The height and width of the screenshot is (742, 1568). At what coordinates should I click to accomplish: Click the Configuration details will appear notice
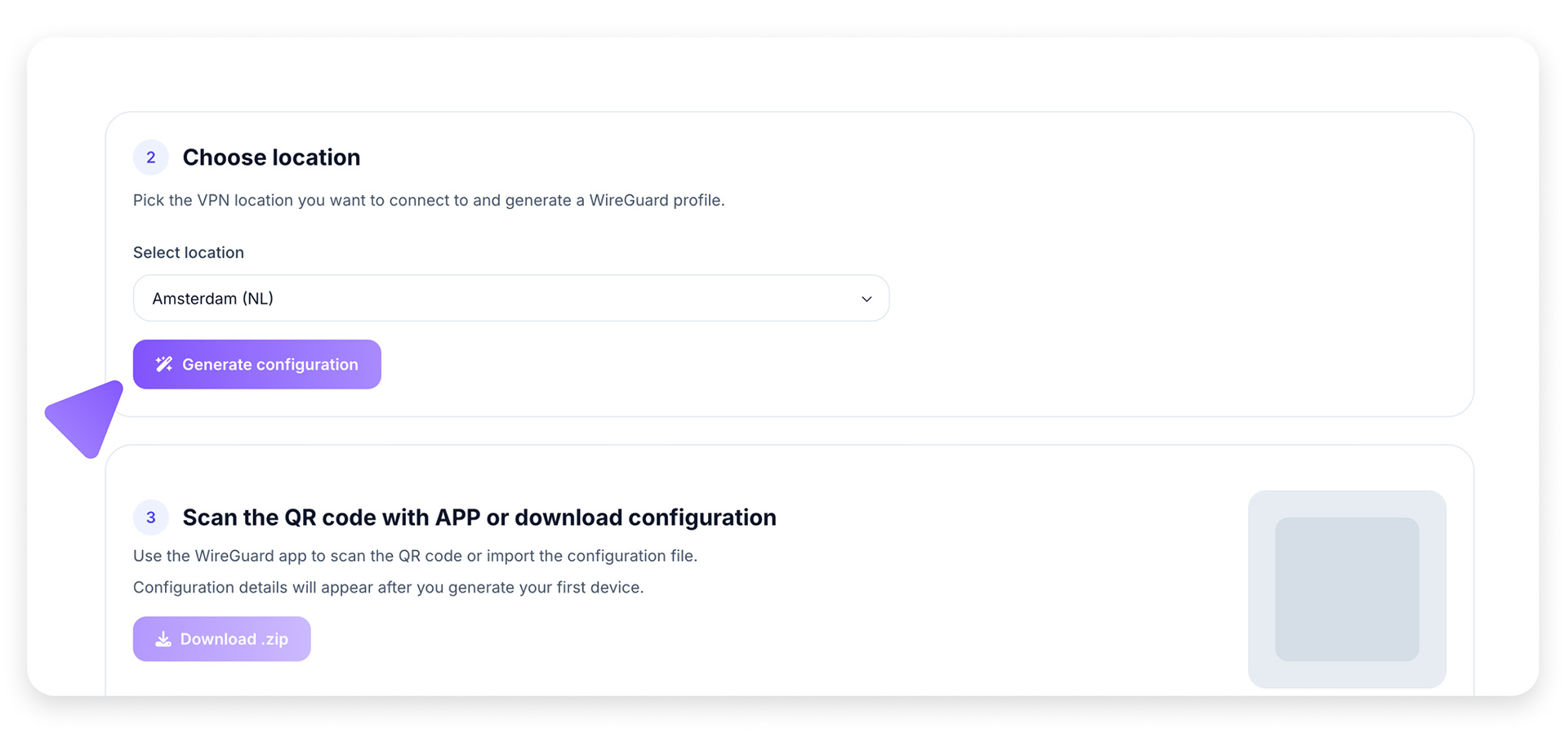(x=388, y=588)
